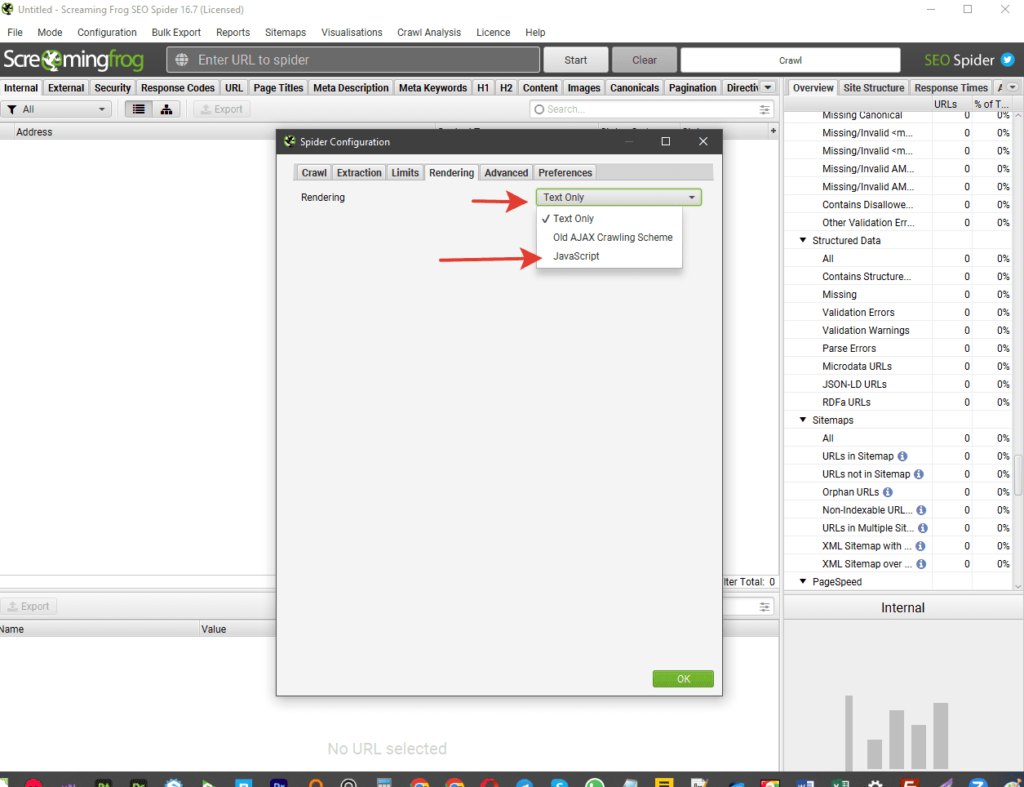Viewport: 1024px width, 787px height.
Task: Select Validation Errors row
Action: tap(898, 312)
